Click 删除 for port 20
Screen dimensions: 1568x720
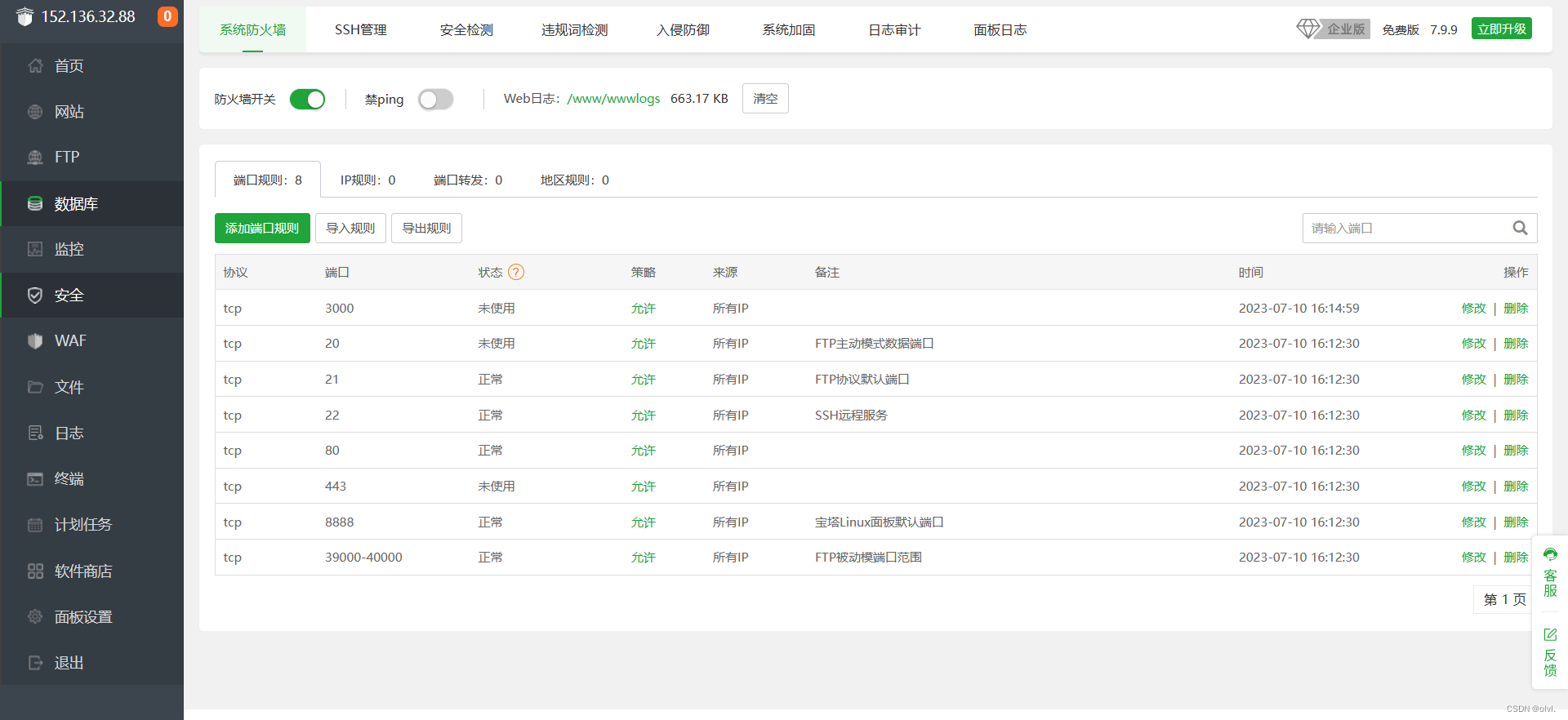coord(1516,344)
